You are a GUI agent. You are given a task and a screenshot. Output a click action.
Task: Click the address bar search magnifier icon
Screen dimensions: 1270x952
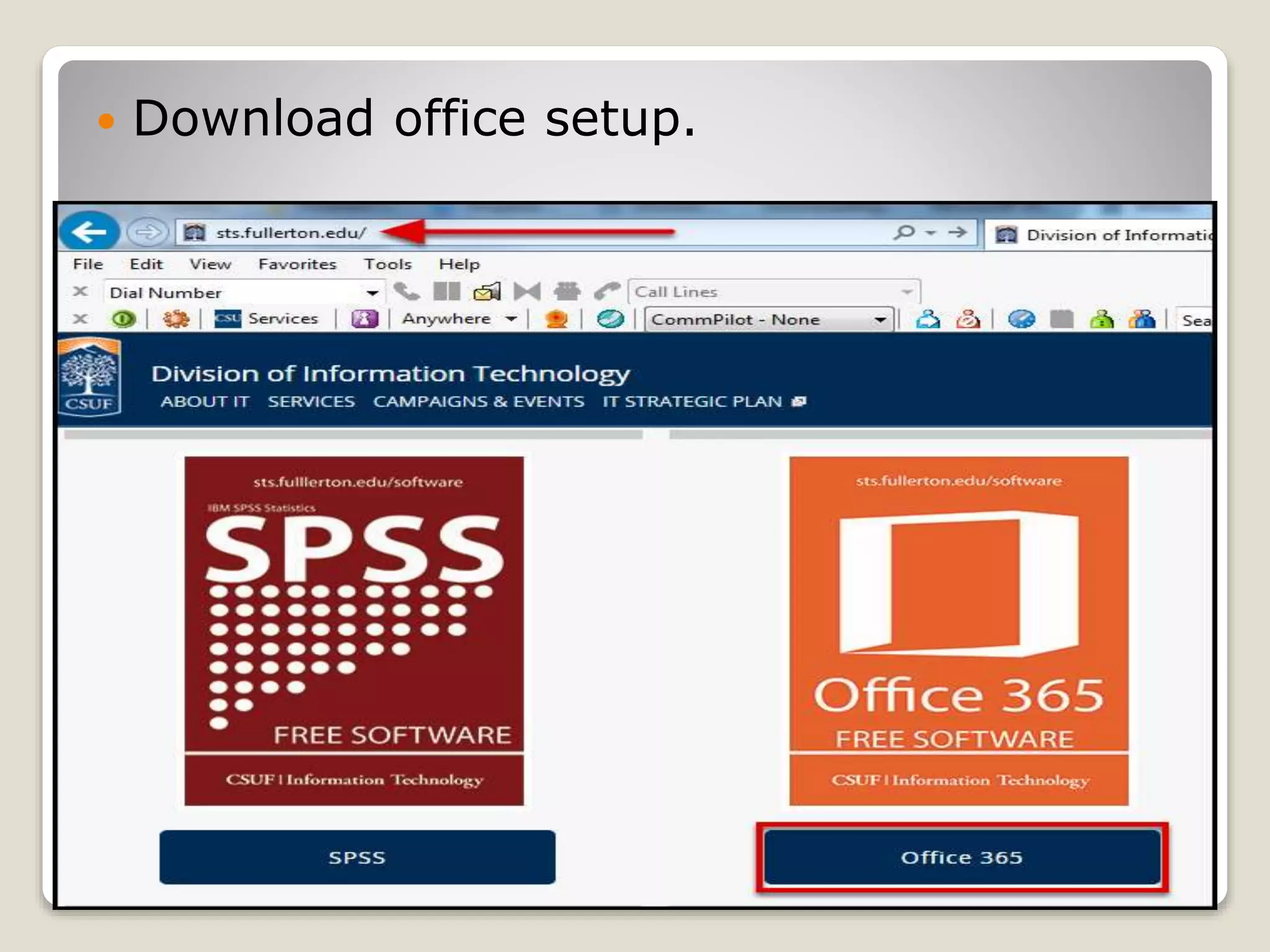(x=904, y=232)
